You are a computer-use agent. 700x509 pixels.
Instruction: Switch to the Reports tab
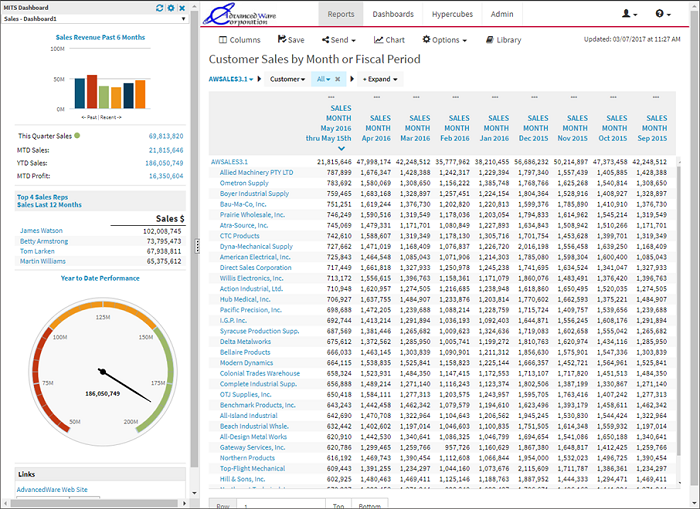(x=341, y=14)
